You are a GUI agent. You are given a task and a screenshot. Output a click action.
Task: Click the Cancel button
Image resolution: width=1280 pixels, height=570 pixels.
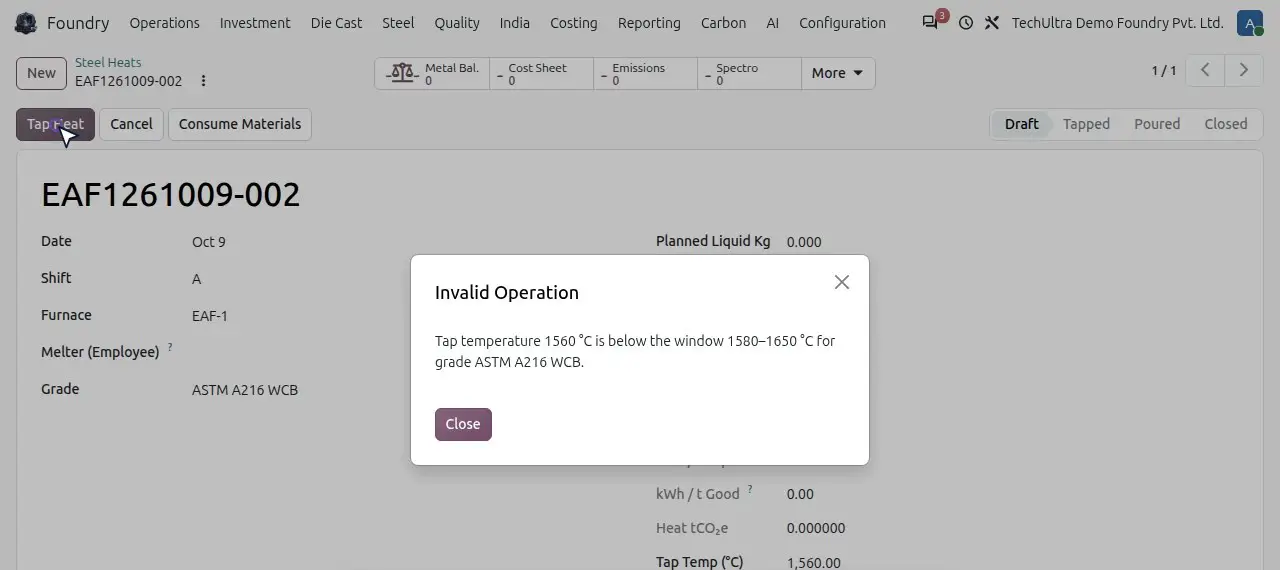point(131,124)
